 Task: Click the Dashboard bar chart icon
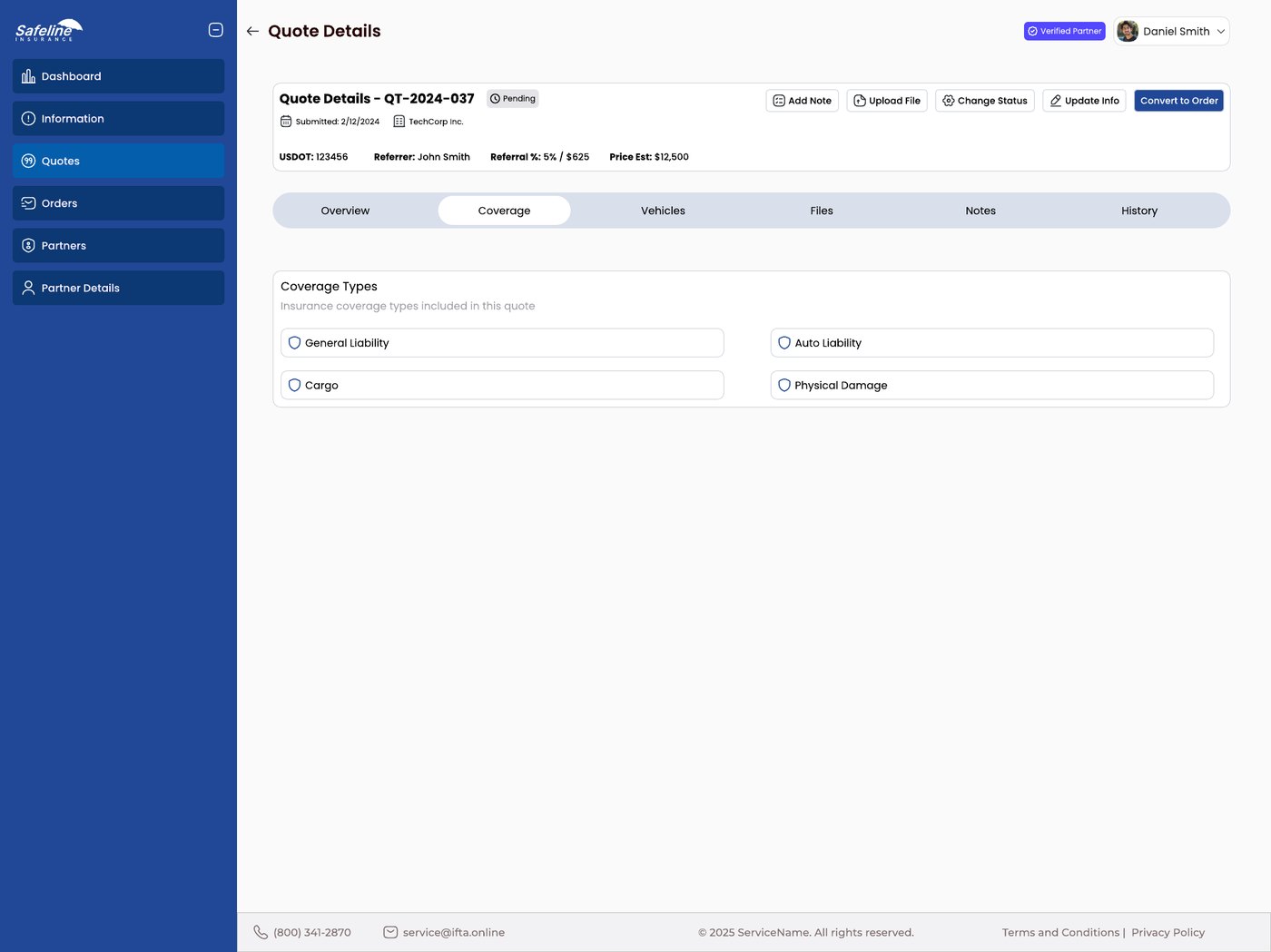click(x=28, y=76)
